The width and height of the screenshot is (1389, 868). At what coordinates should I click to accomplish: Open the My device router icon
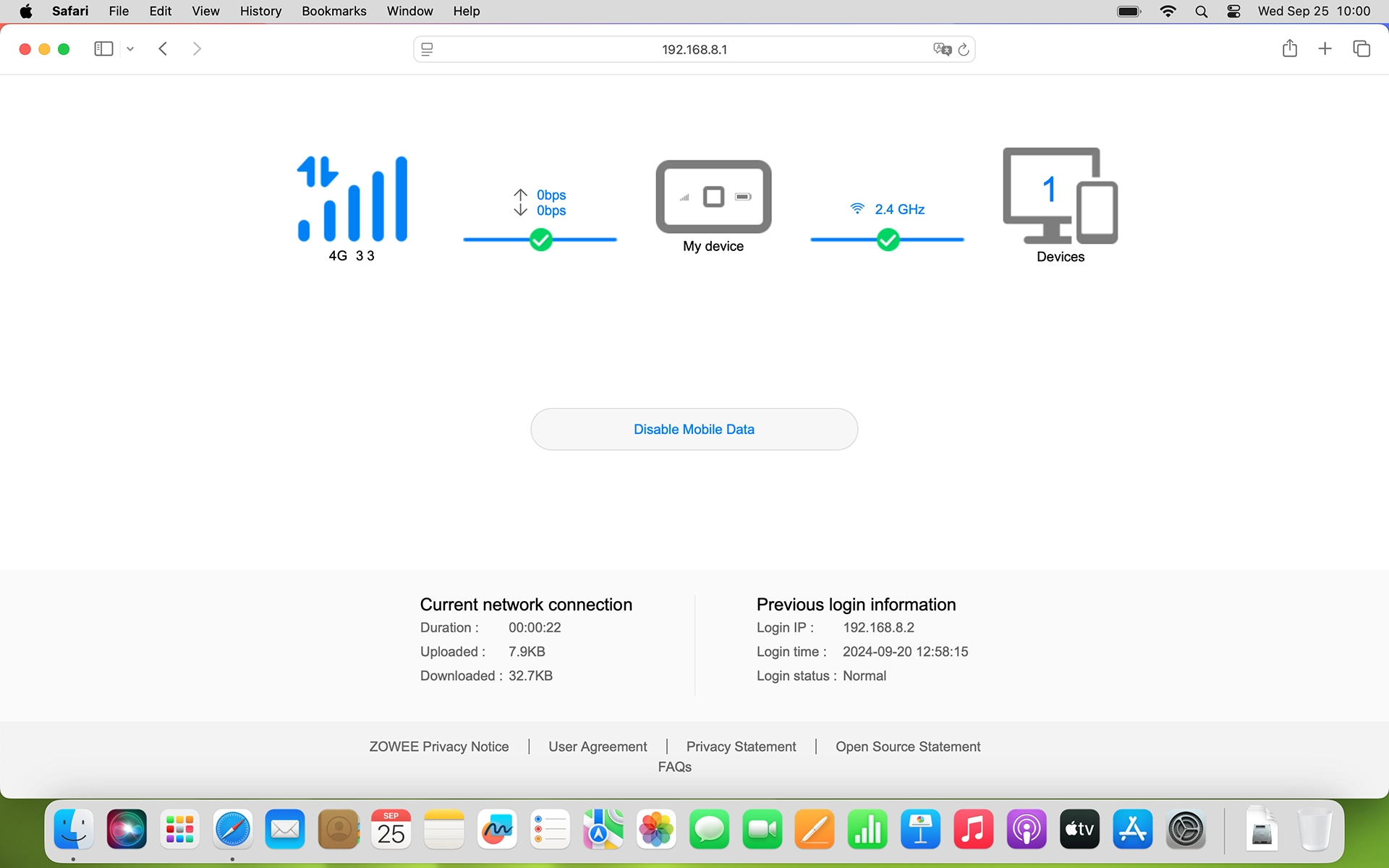(x=713, y=197)
